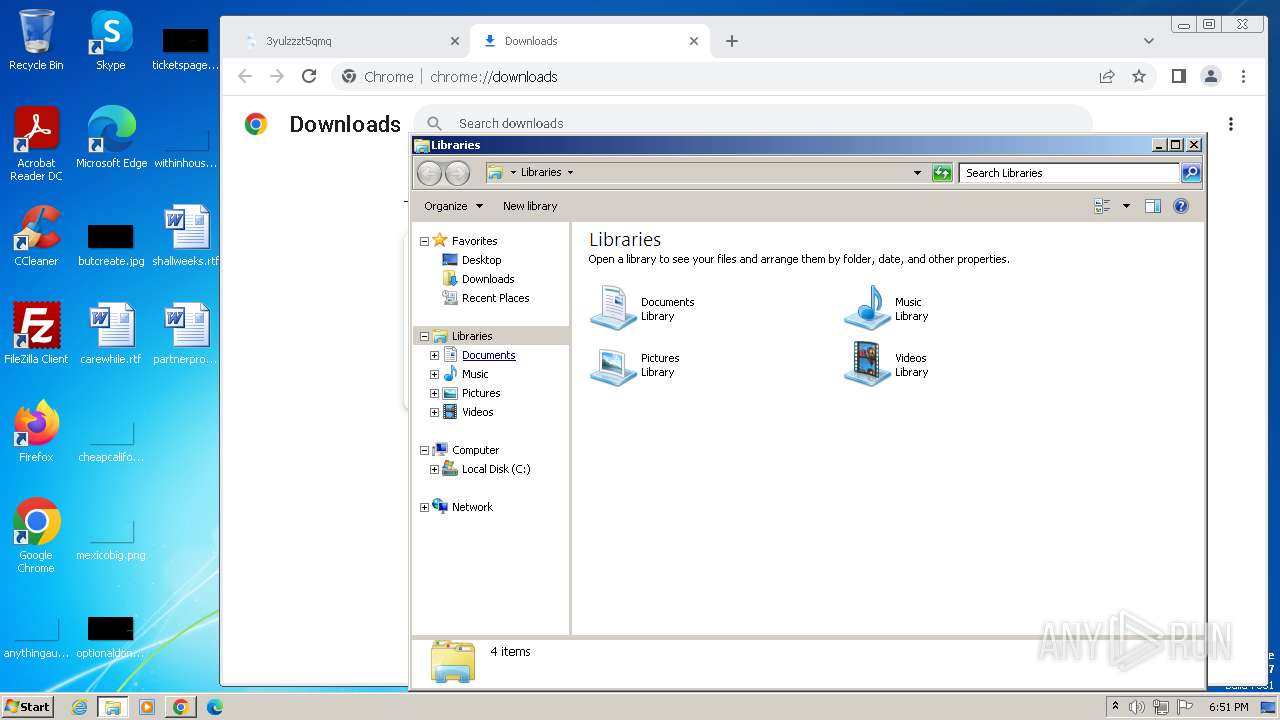Click the change view icon in Explorer toolbar
Viewport: 1280px width, 720px height.
click(1102, 206)
